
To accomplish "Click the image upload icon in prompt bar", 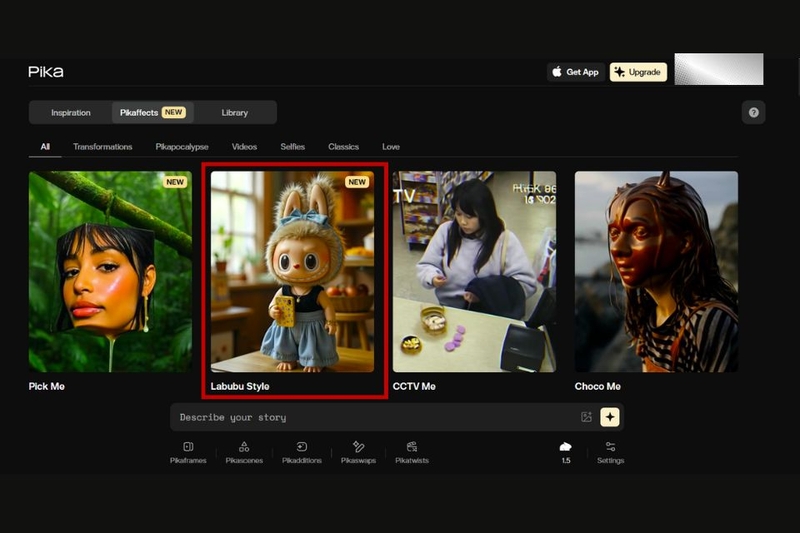I will tap(586, 417).
